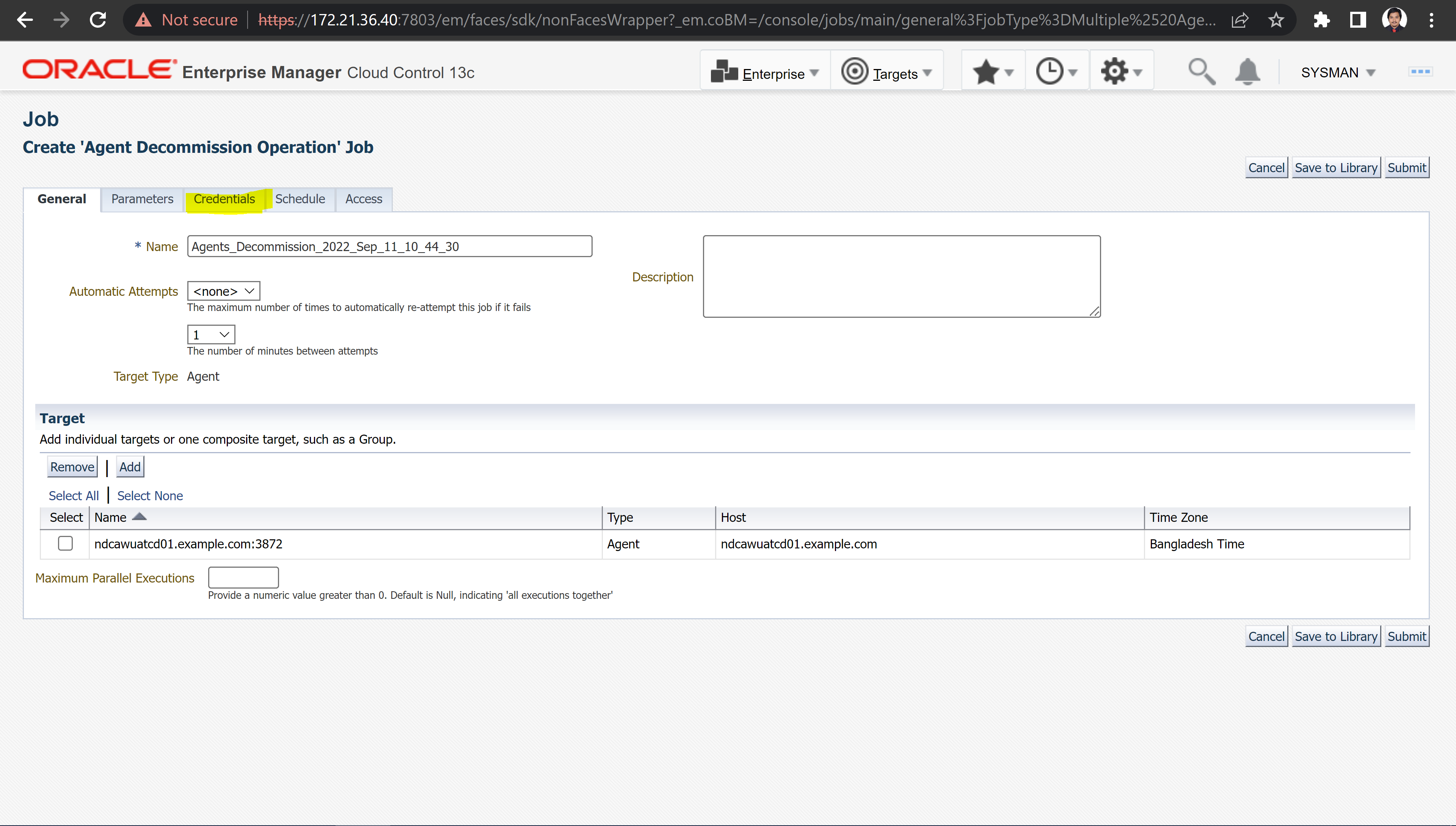Image resolution: width=1456 pixels, height=826 pixels.
Task: Open the Chrome profile avatar
Action: pyautogui.click(x=1394, y=20)
